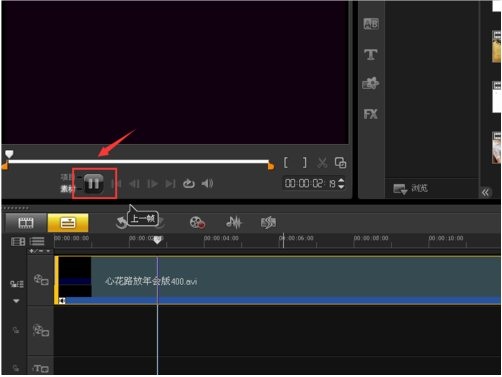502x377 pixels.
Task: Select Clip playback mode
Action: (67, 189)
